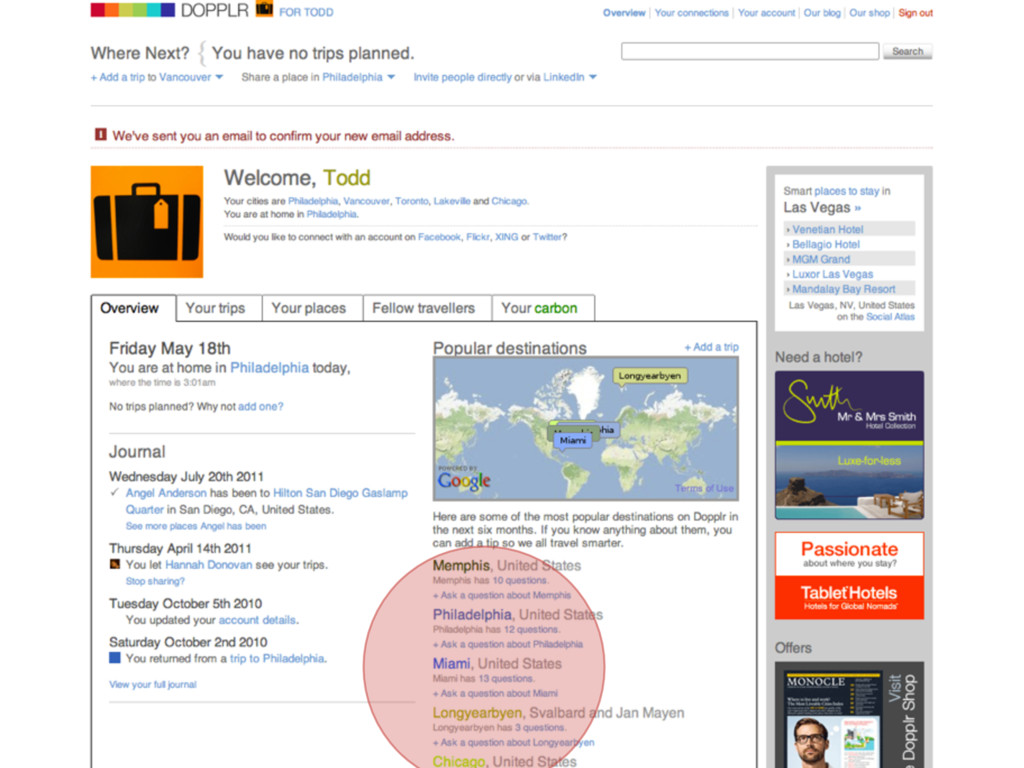Click Invite people directly link
The height and width of the screenshot is (768, 1024).
coord(462,77)
